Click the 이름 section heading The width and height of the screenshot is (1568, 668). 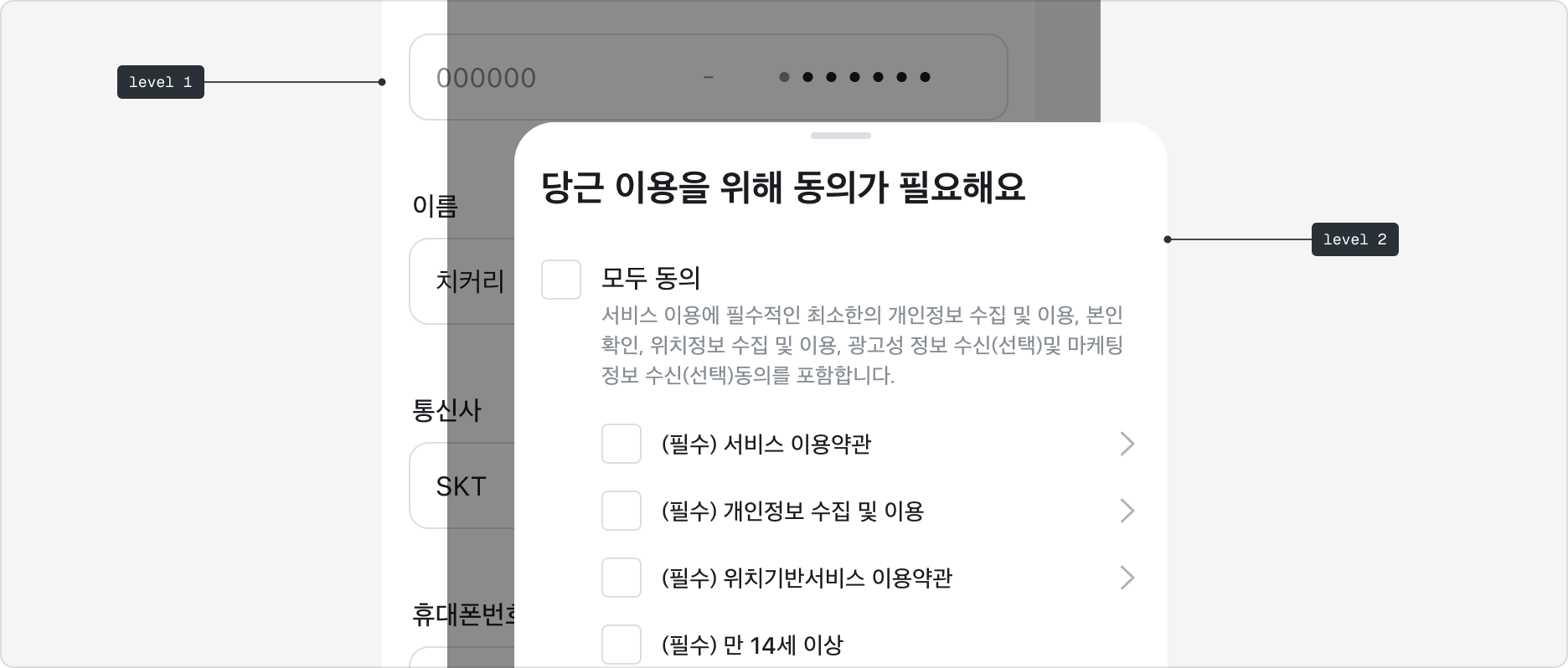[435, 206]
